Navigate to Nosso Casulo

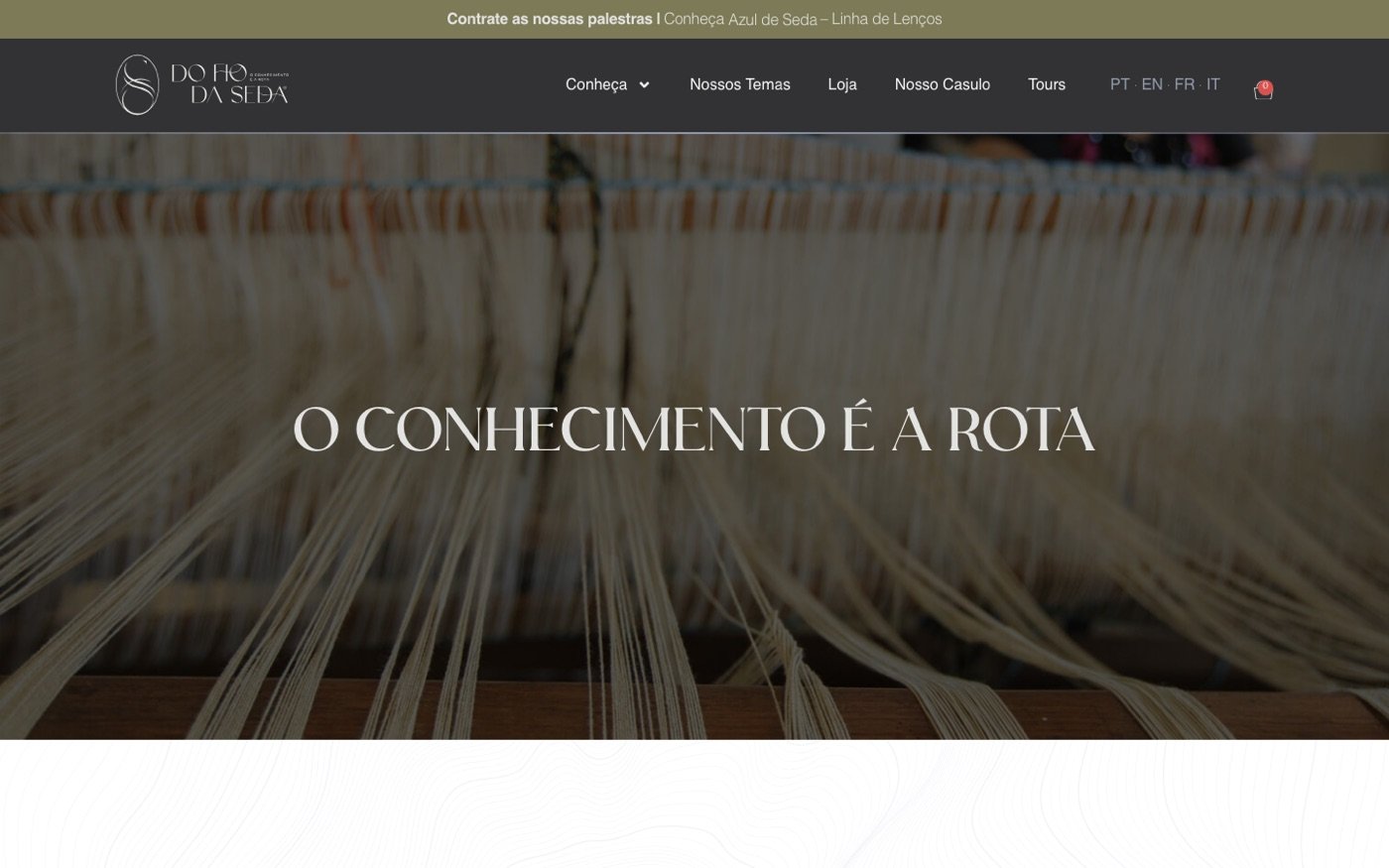tap(943, 85)
